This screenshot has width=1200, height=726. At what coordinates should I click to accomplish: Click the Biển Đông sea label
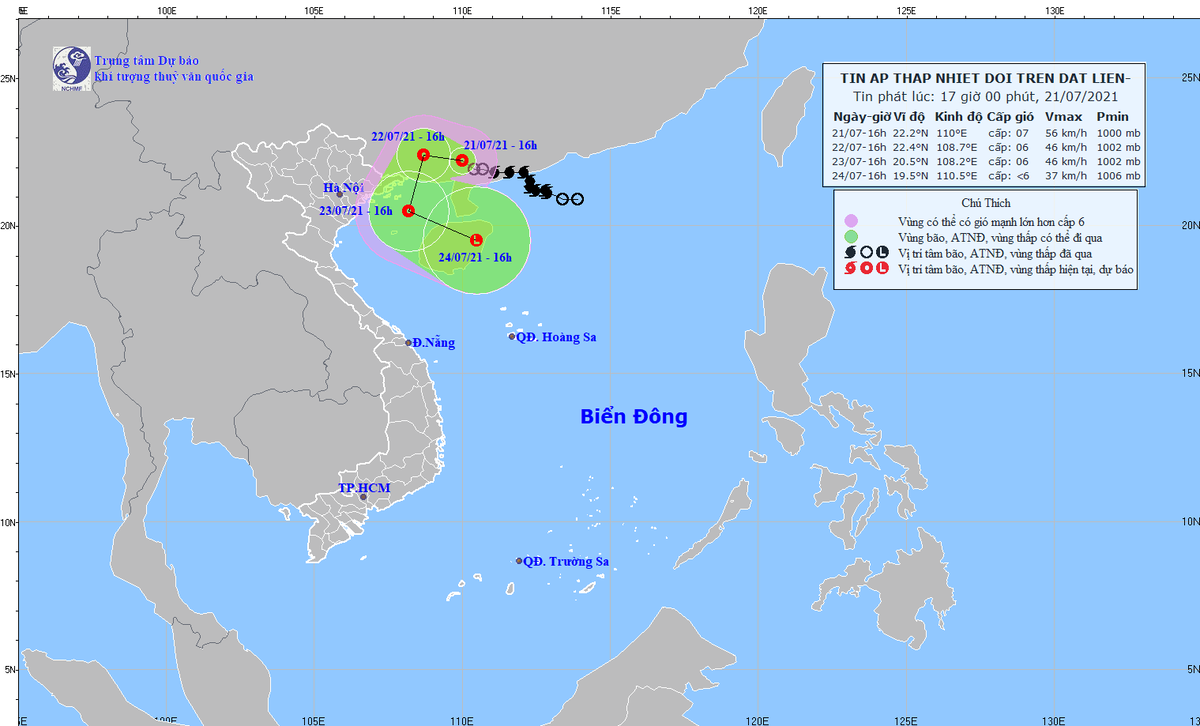tap(634, 417)
